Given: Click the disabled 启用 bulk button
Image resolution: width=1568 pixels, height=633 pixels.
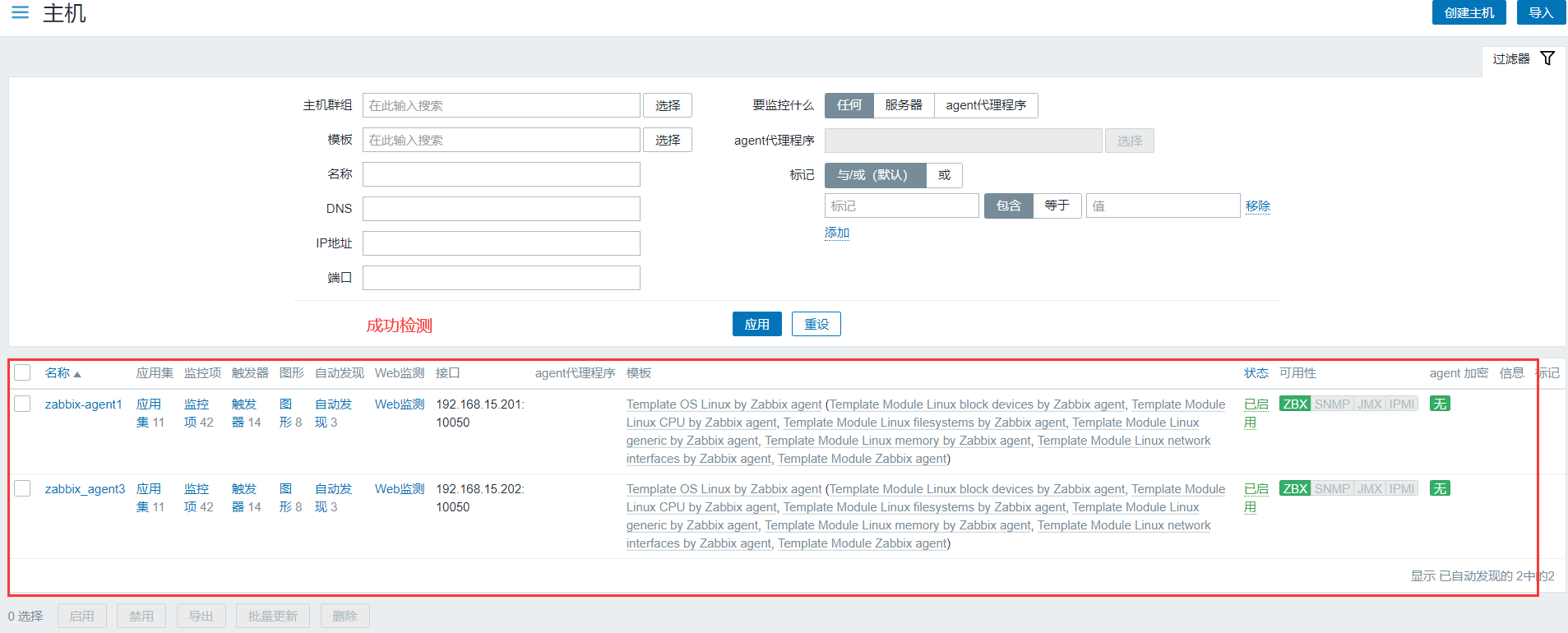Looking at the screenshot, I should pos(81,616).
